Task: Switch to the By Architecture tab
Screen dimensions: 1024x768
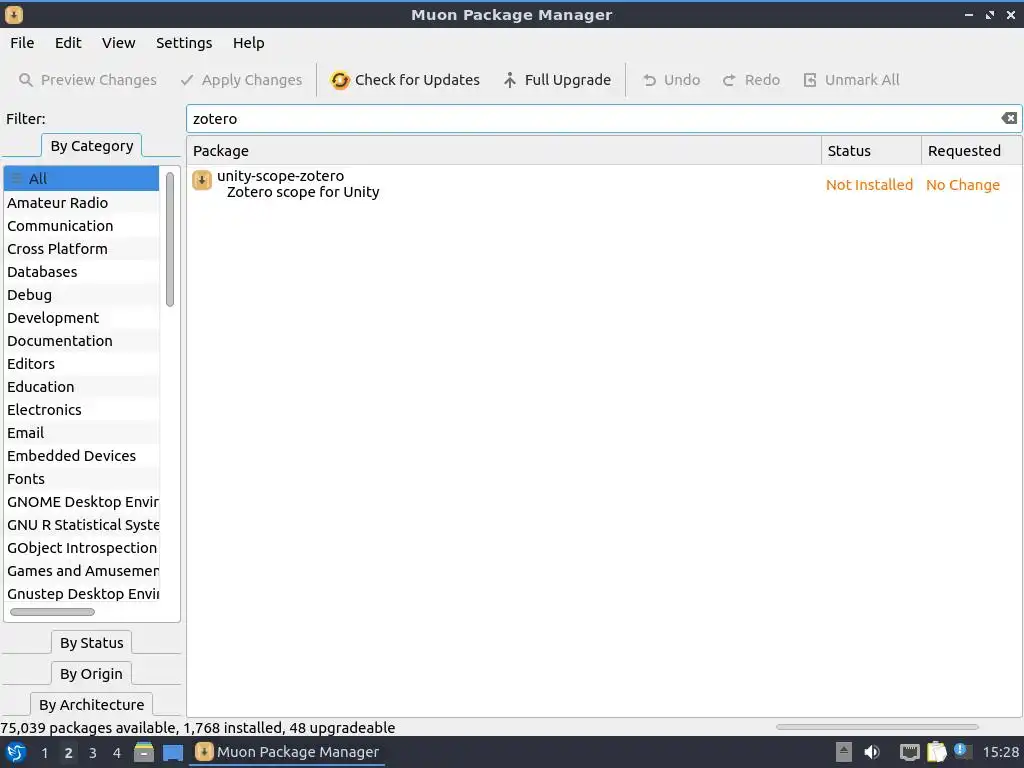Action: pos(91,704)
